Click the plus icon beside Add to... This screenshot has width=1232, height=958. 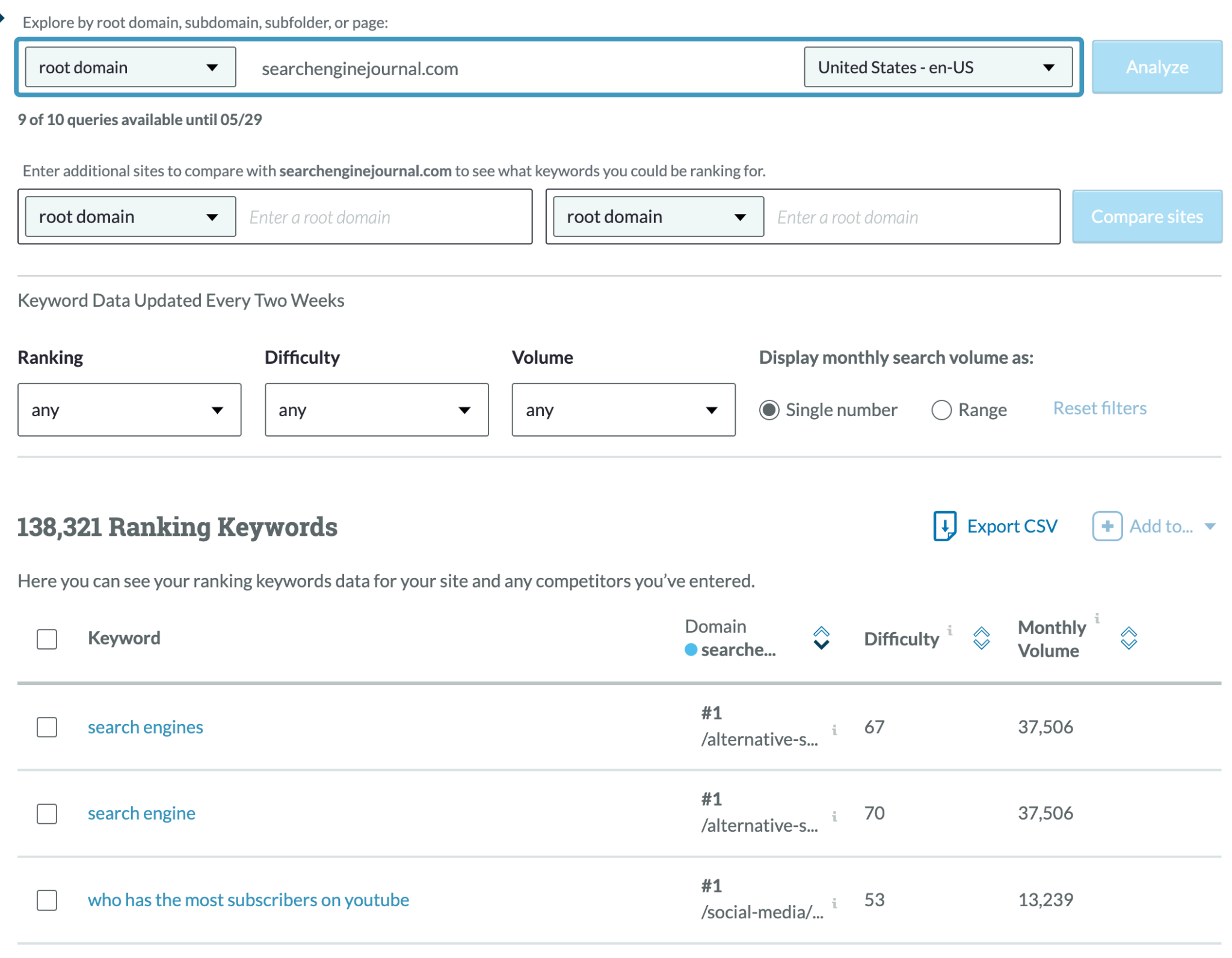[x=1107, y=526]
